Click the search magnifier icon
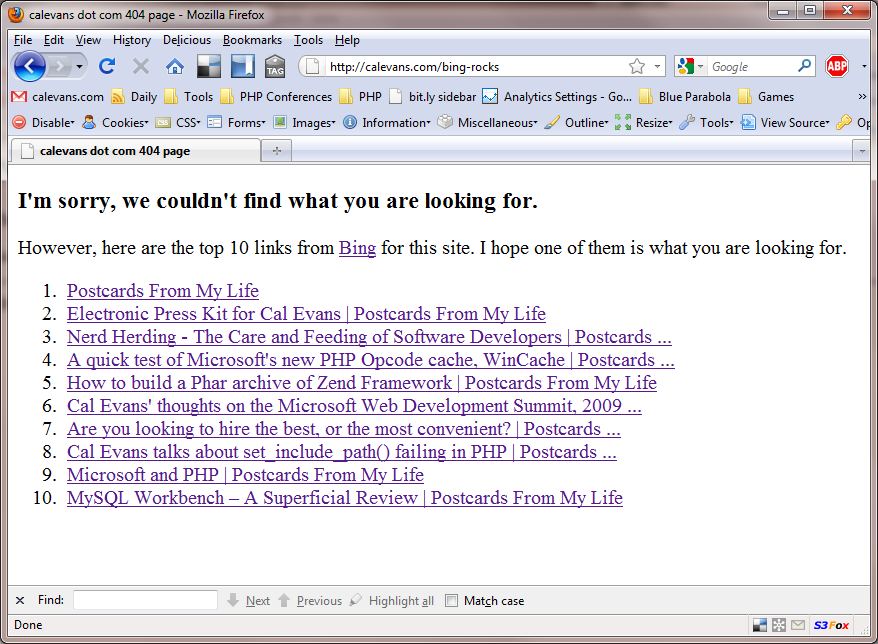The image size is (878, 644). pyautogui.click(x=804, y=67)
